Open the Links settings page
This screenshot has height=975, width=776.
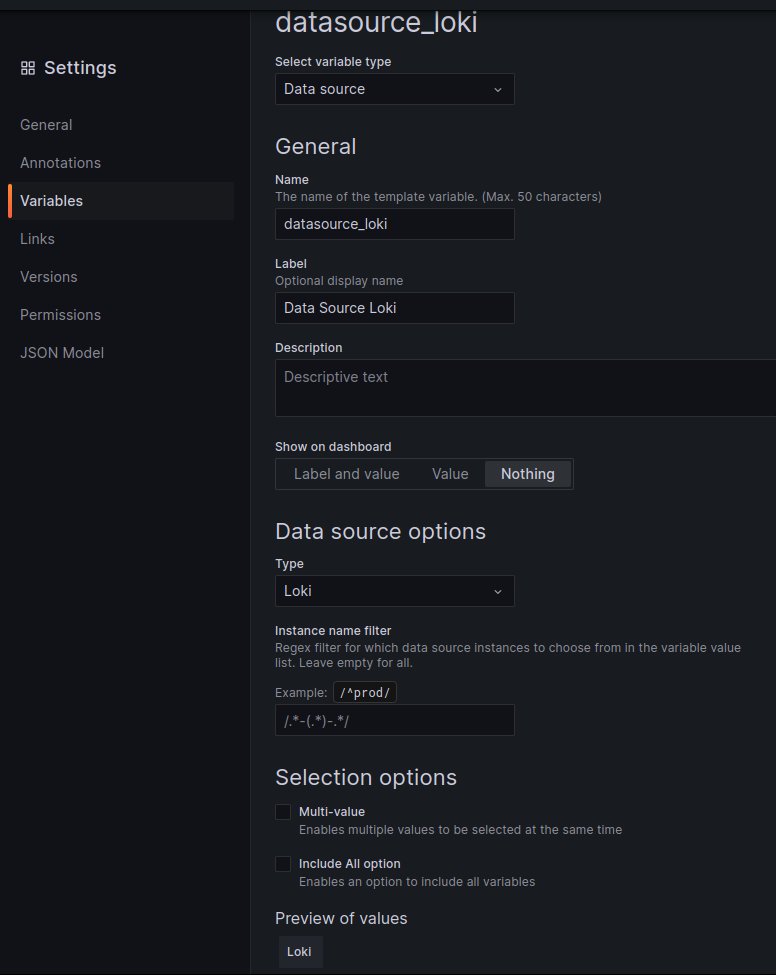point(37,239)
